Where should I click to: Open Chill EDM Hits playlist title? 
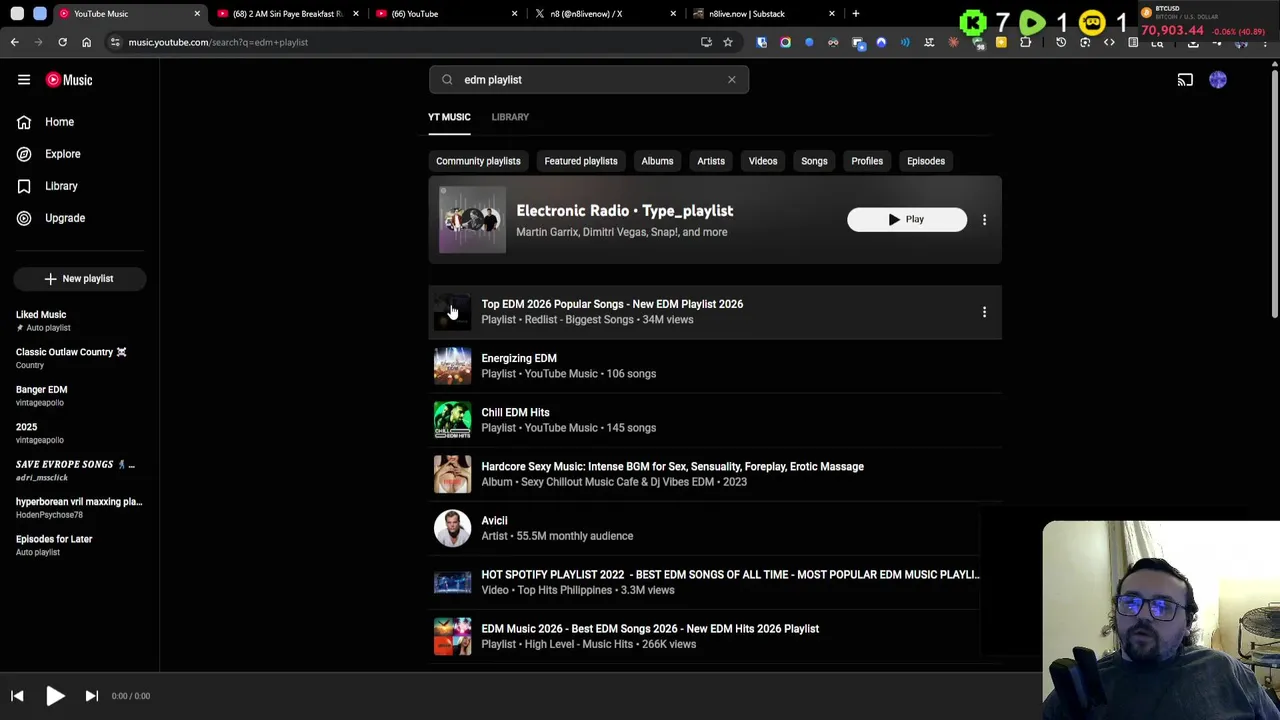[x=515, y=412]
